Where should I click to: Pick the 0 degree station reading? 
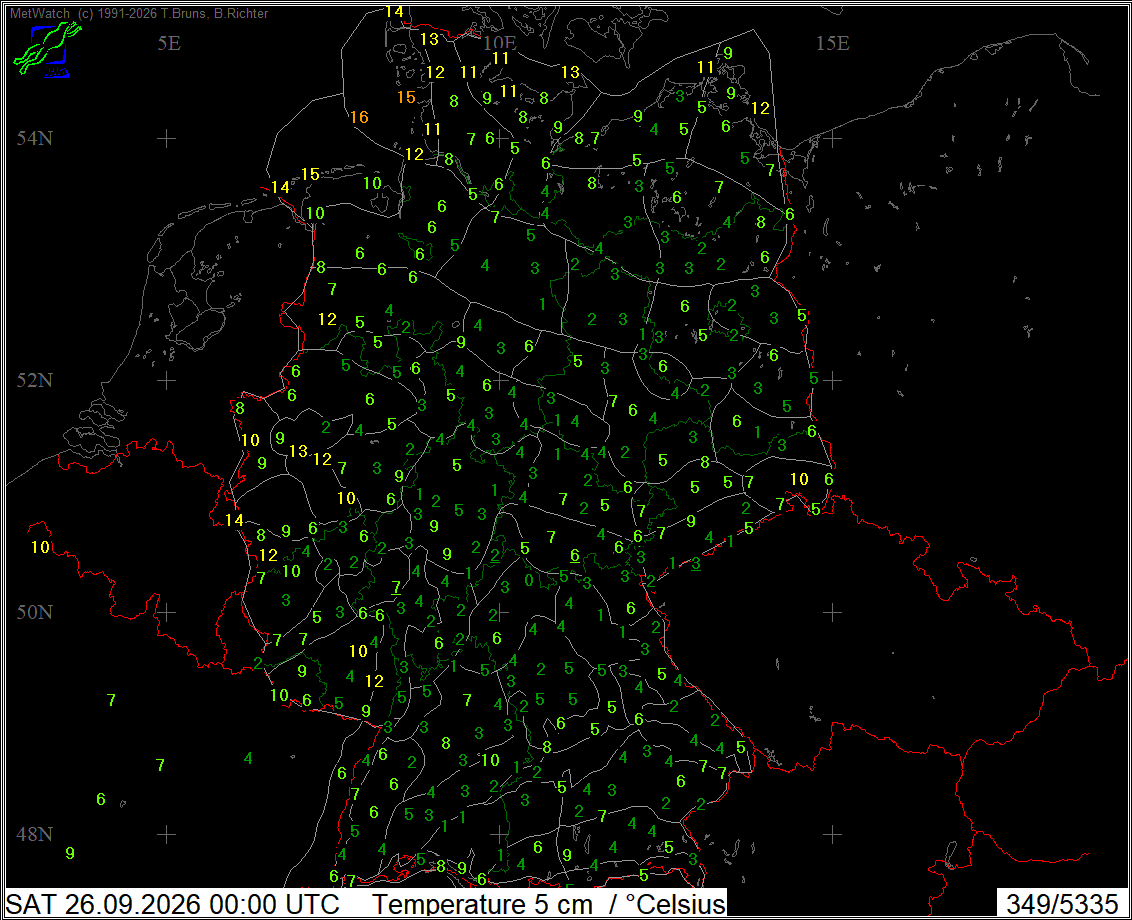tap(529, 580)
